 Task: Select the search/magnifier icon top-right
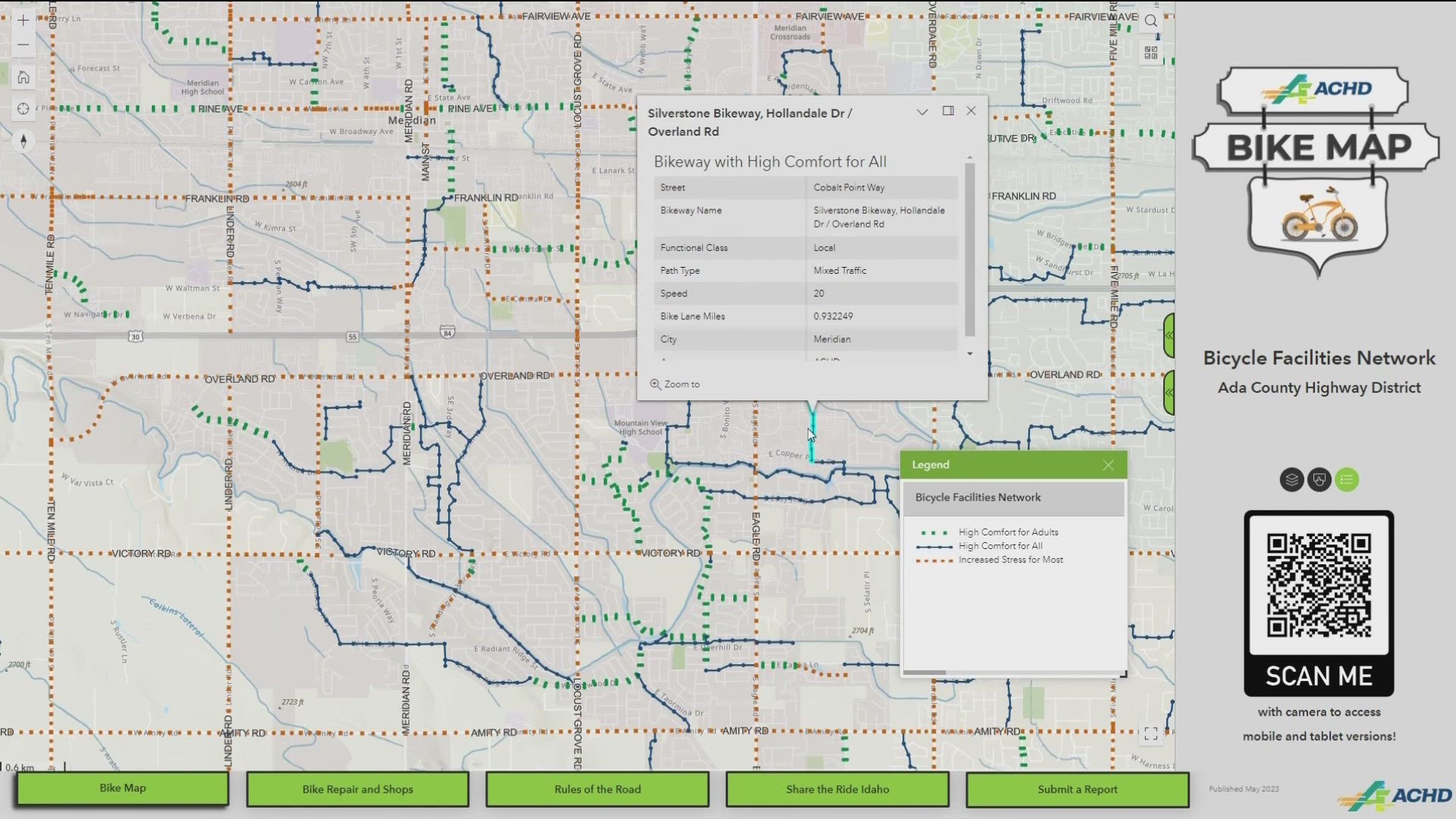pyautogui.click(x=1152, y=20)
